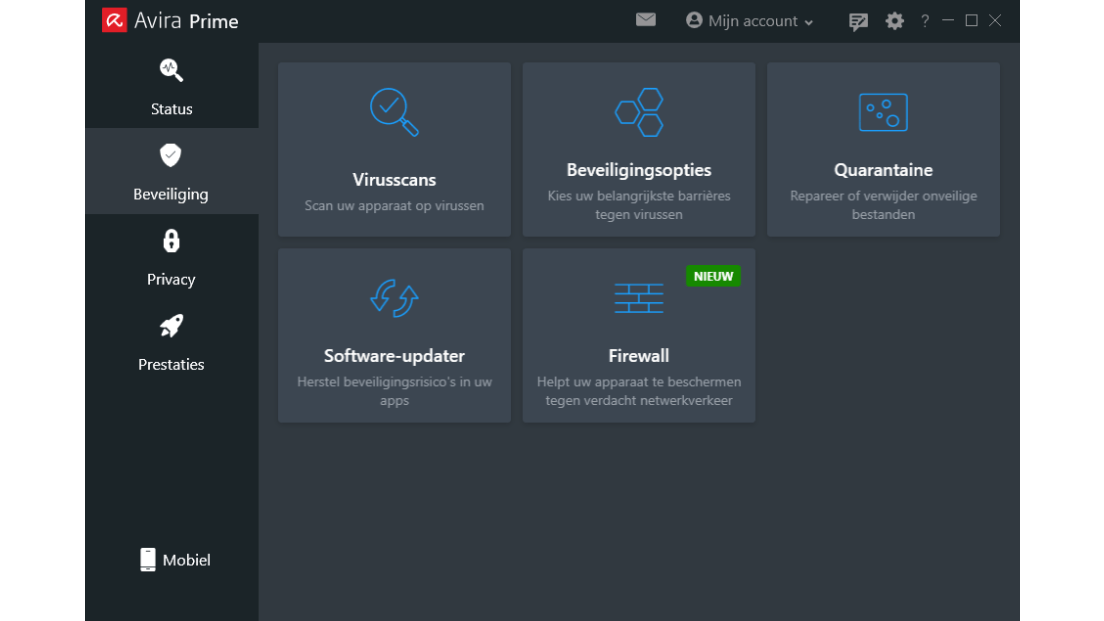
Task: Open the feedback chat icon
Action: tap(858, 22)
